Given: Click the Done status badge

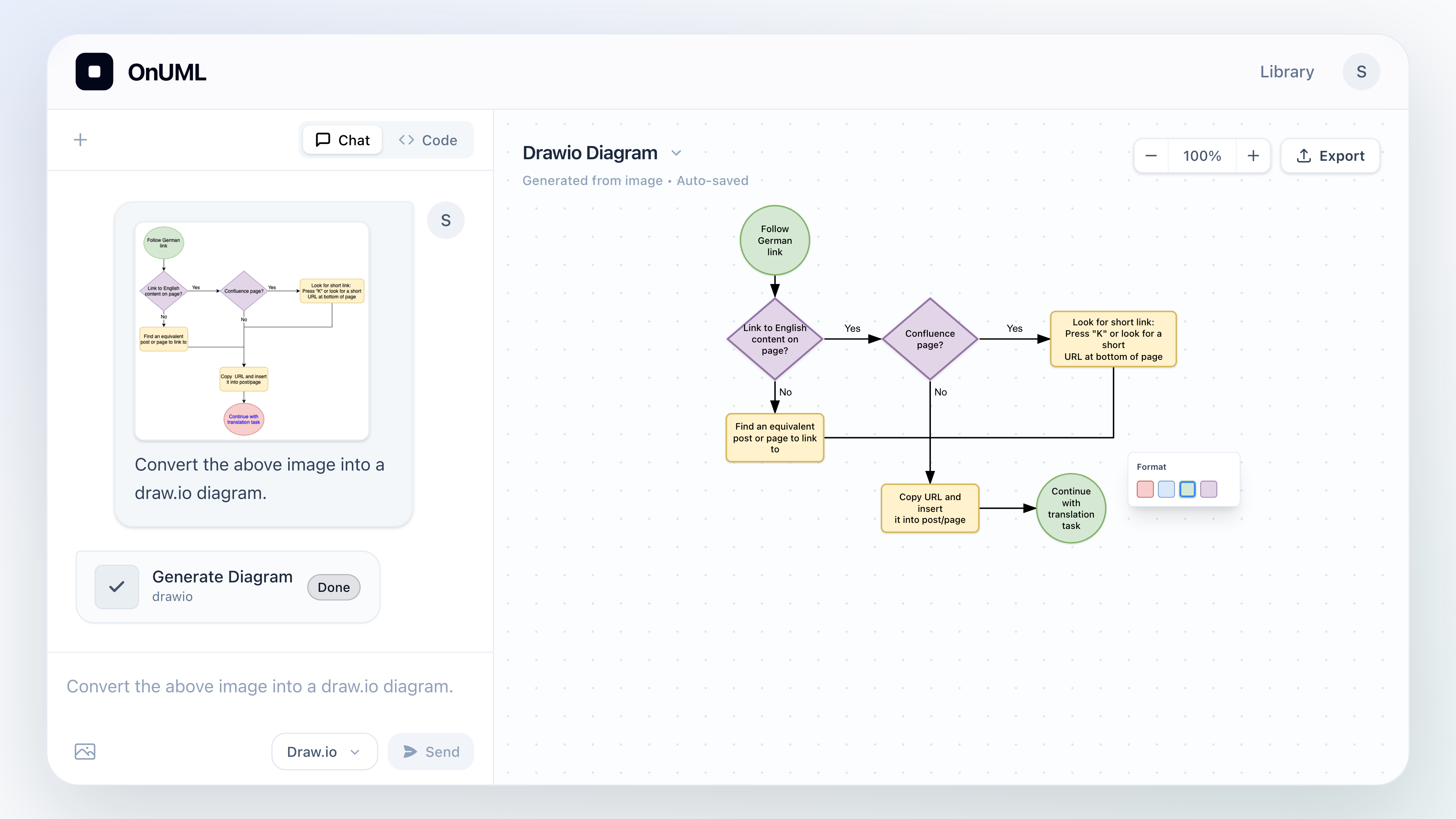Looking at the screenshot, I should coord(334,587).
